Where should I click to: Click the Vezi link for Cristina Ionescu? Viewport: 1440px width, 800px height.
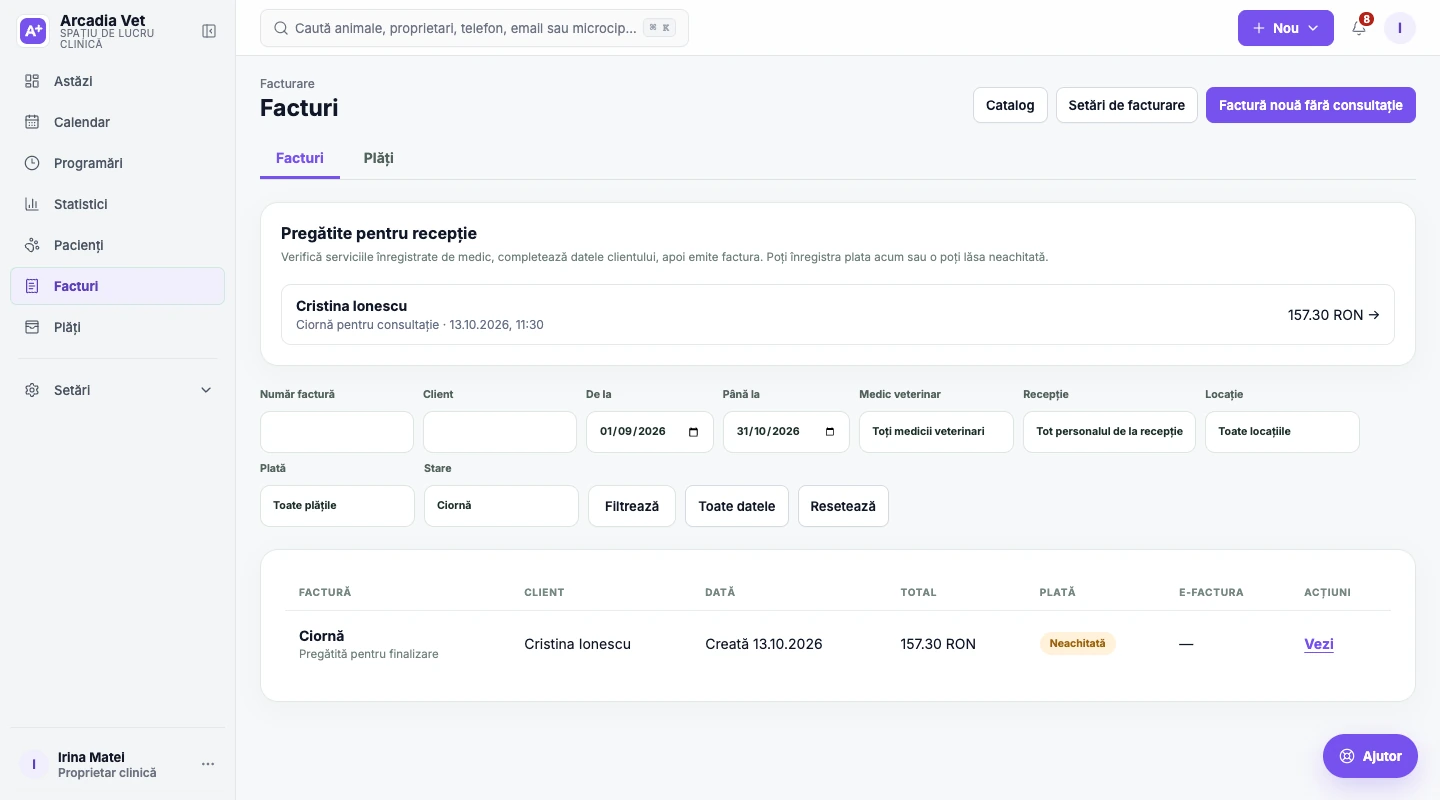1319,644
